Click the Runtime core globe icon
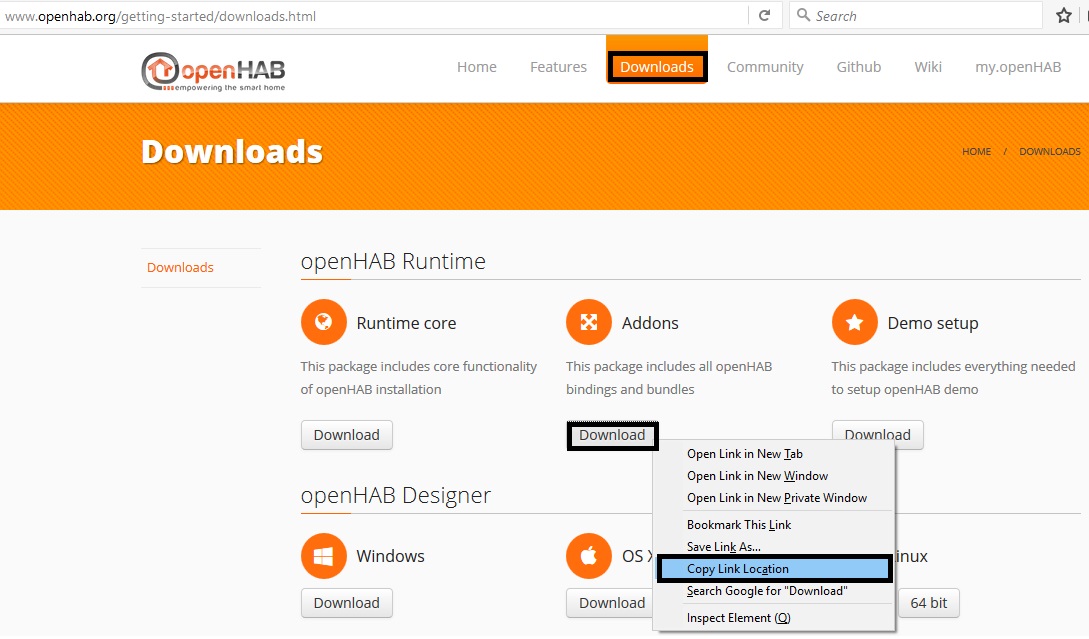 coord(324,322)
